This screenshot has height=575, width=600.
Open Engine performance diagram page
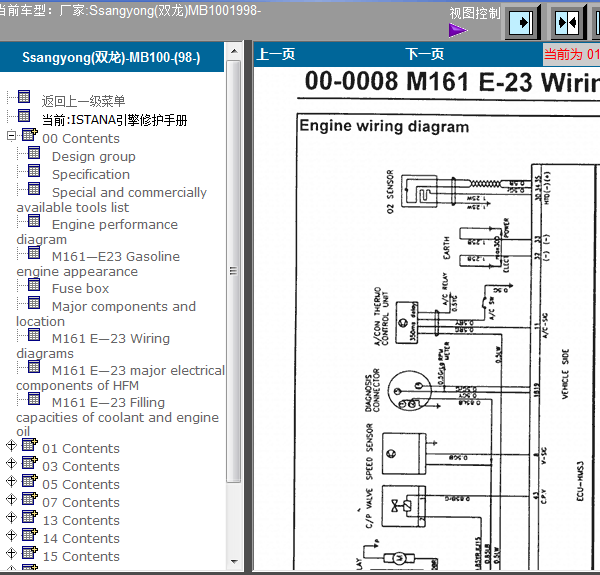click(97, 232)
